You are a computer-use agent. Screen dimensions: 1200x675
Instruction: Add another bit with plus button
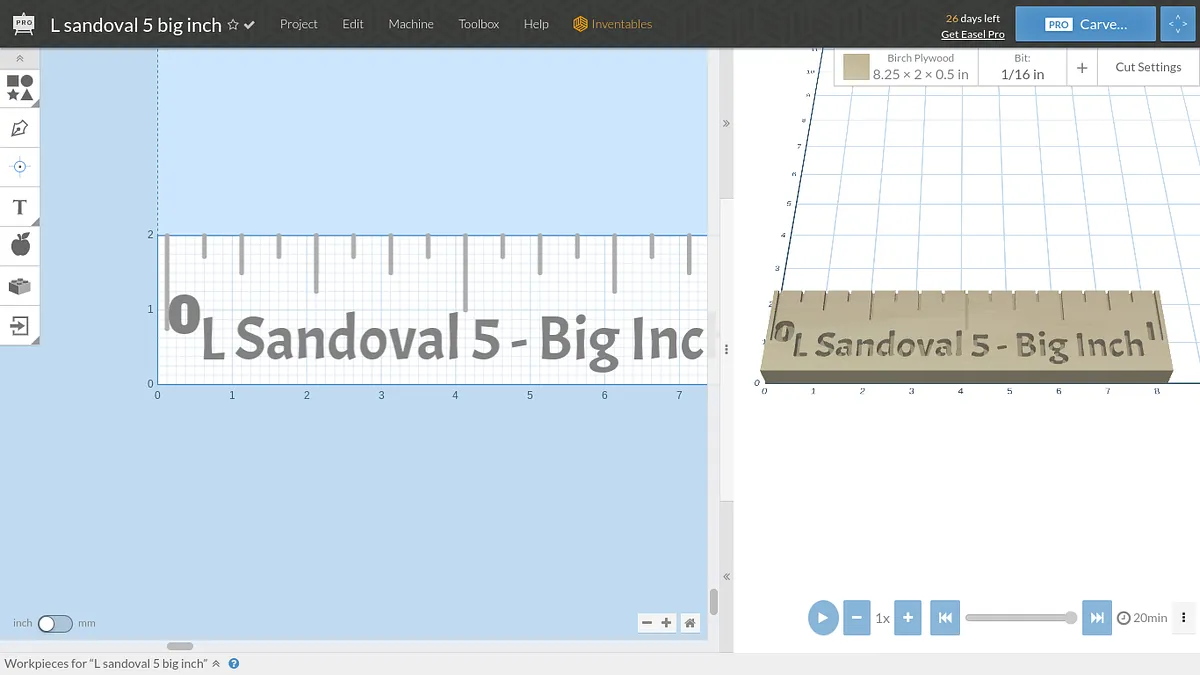coord(1082,67)
